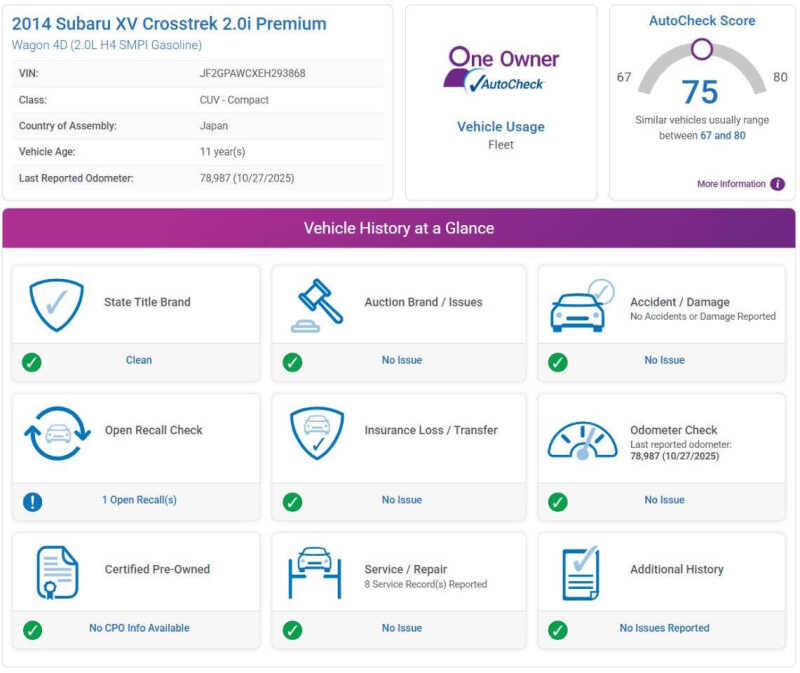Click the Service / Repair car lift icon
The height and width of the screenshot is (673, 800).
pos(316,572)
